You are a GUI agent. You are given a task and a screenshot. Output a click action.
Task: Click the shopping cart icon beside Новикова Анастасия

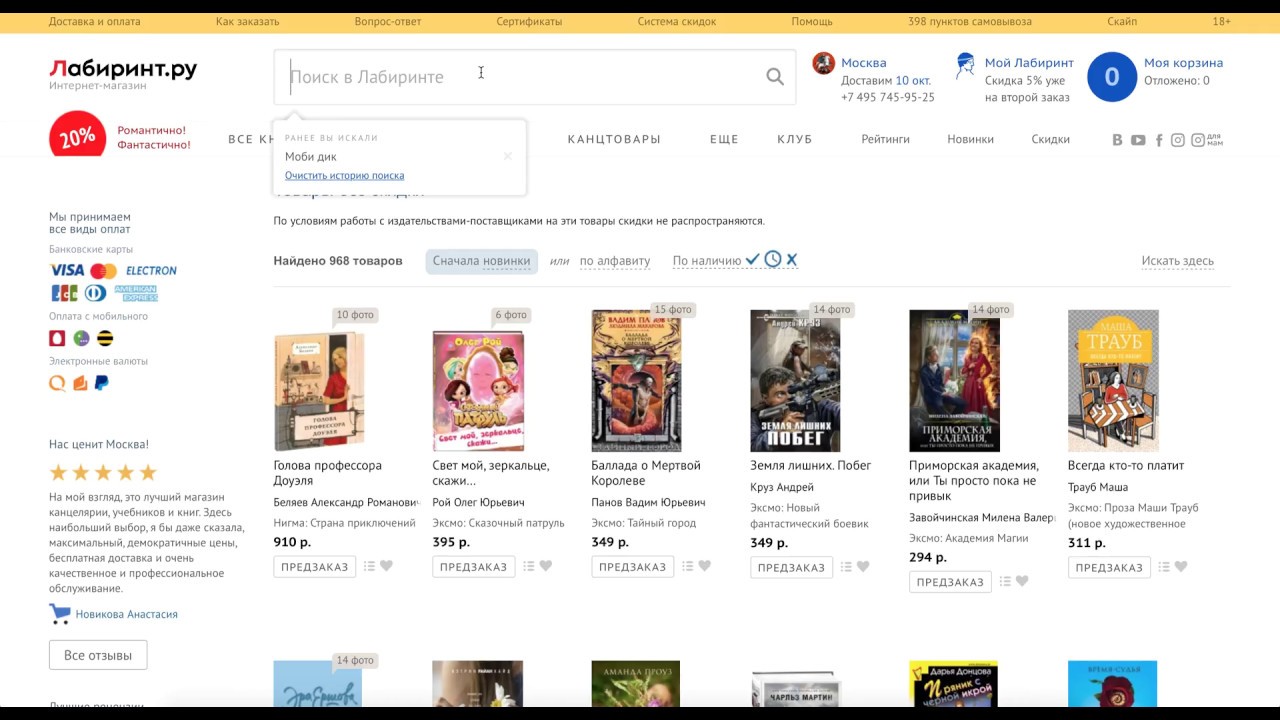click(x=60, y=614)
